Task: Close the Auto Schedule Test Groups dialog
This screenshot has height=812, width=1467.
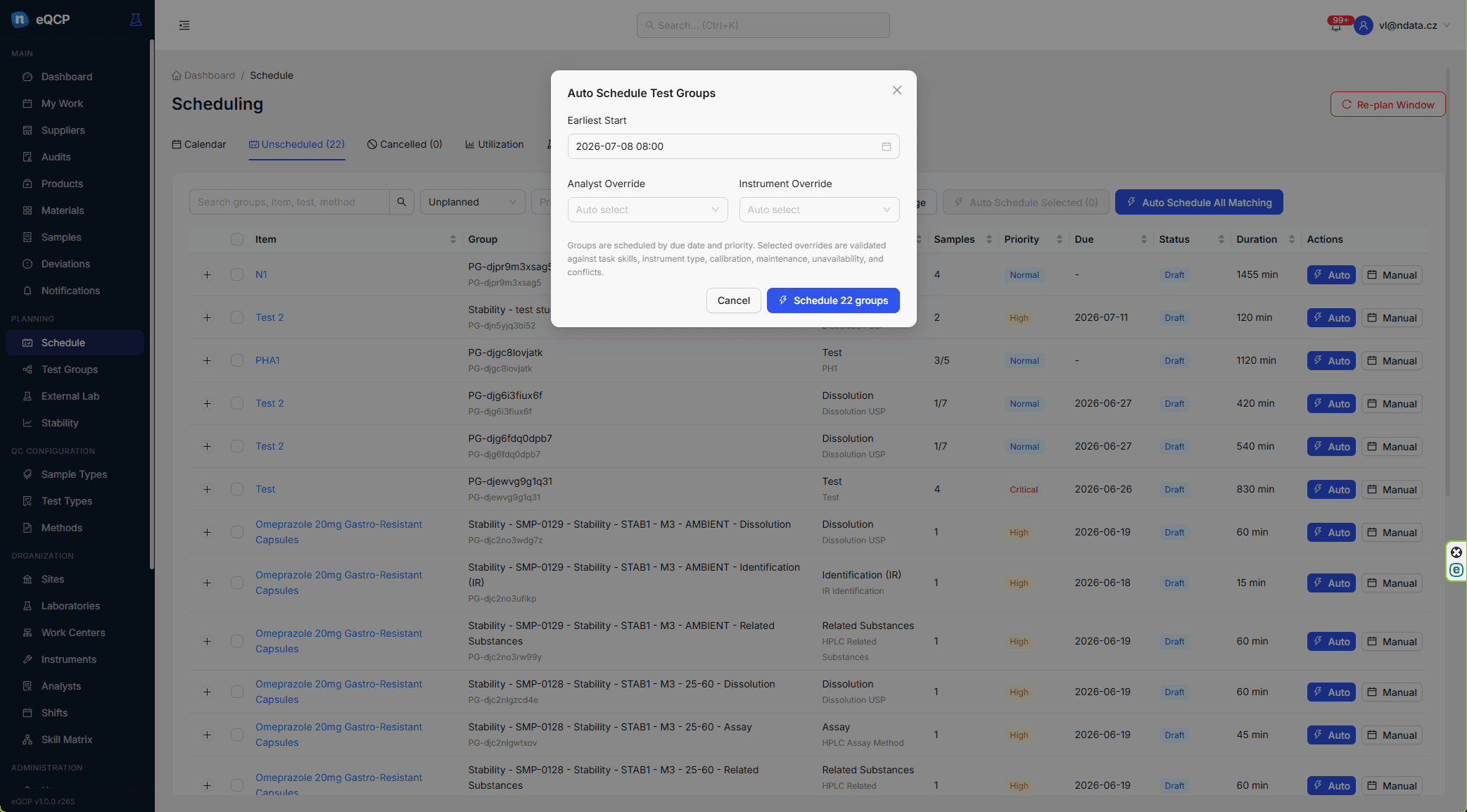Action: coord(897,90)
